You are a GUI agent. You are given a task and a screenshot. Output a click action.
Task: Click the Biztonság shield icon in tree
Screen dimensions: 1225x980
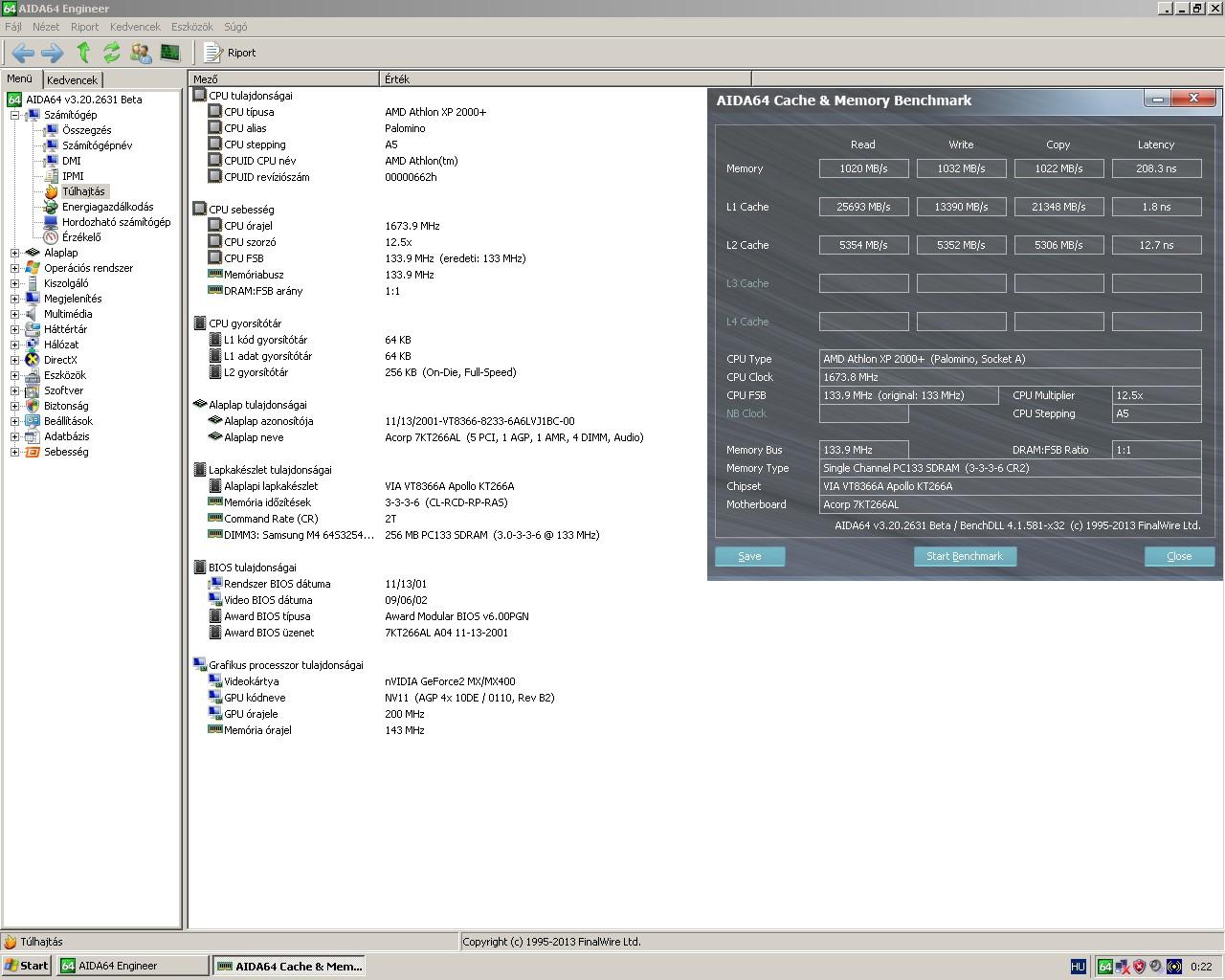[x=33, y=406]
